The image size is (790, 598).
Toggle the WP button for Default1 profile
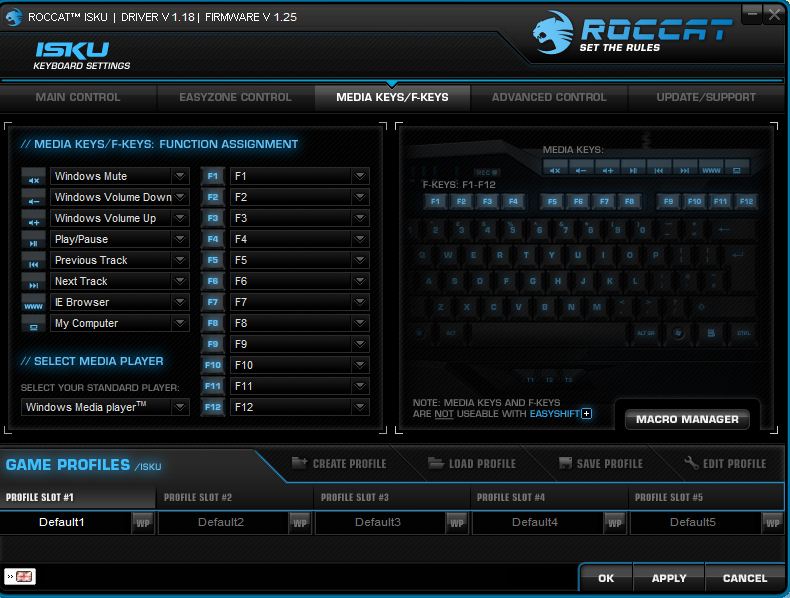143,523
